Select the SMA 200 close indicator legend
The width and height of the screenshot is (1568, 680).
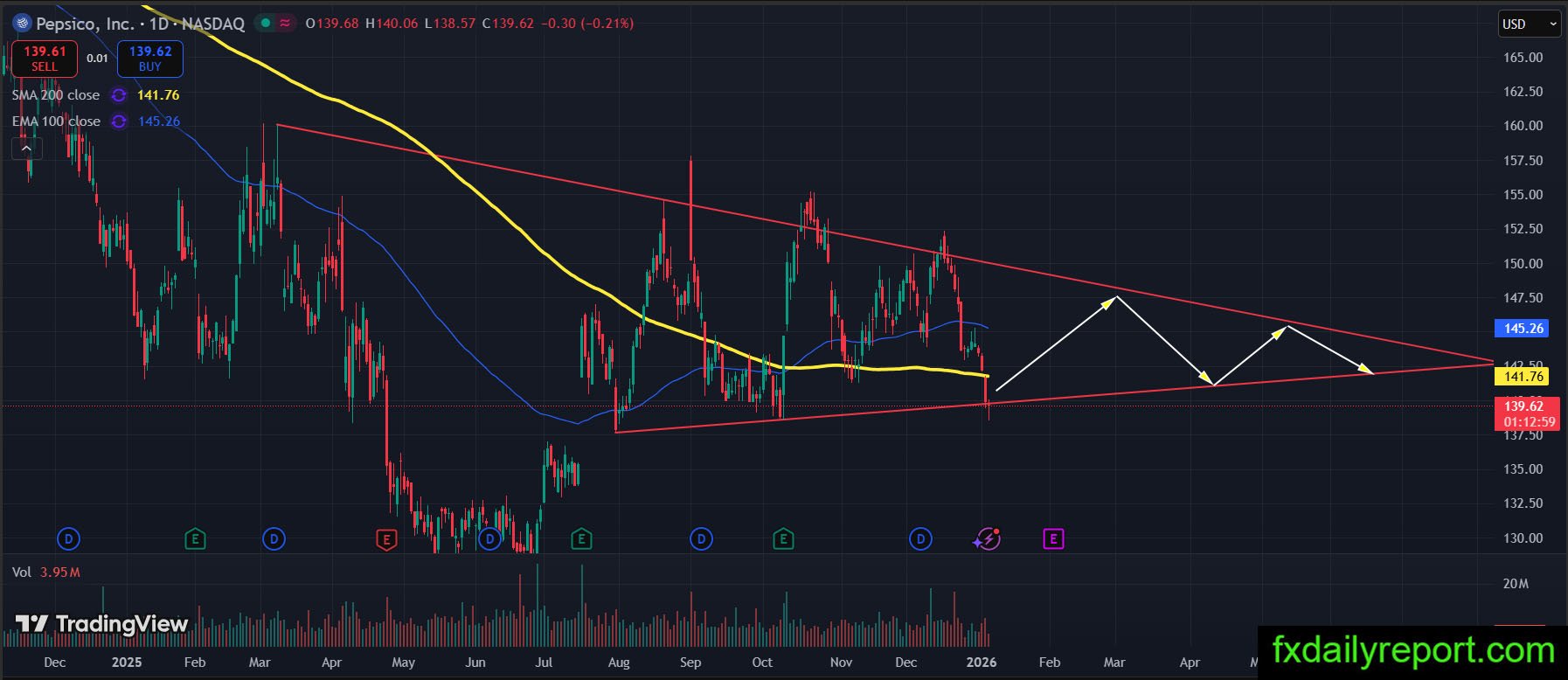[56, 95]
